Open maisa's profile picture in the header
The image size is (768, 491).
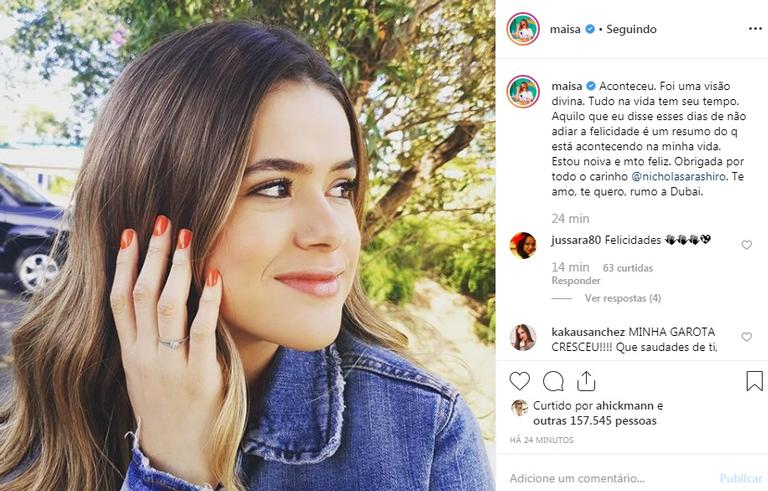coord(523,29)
